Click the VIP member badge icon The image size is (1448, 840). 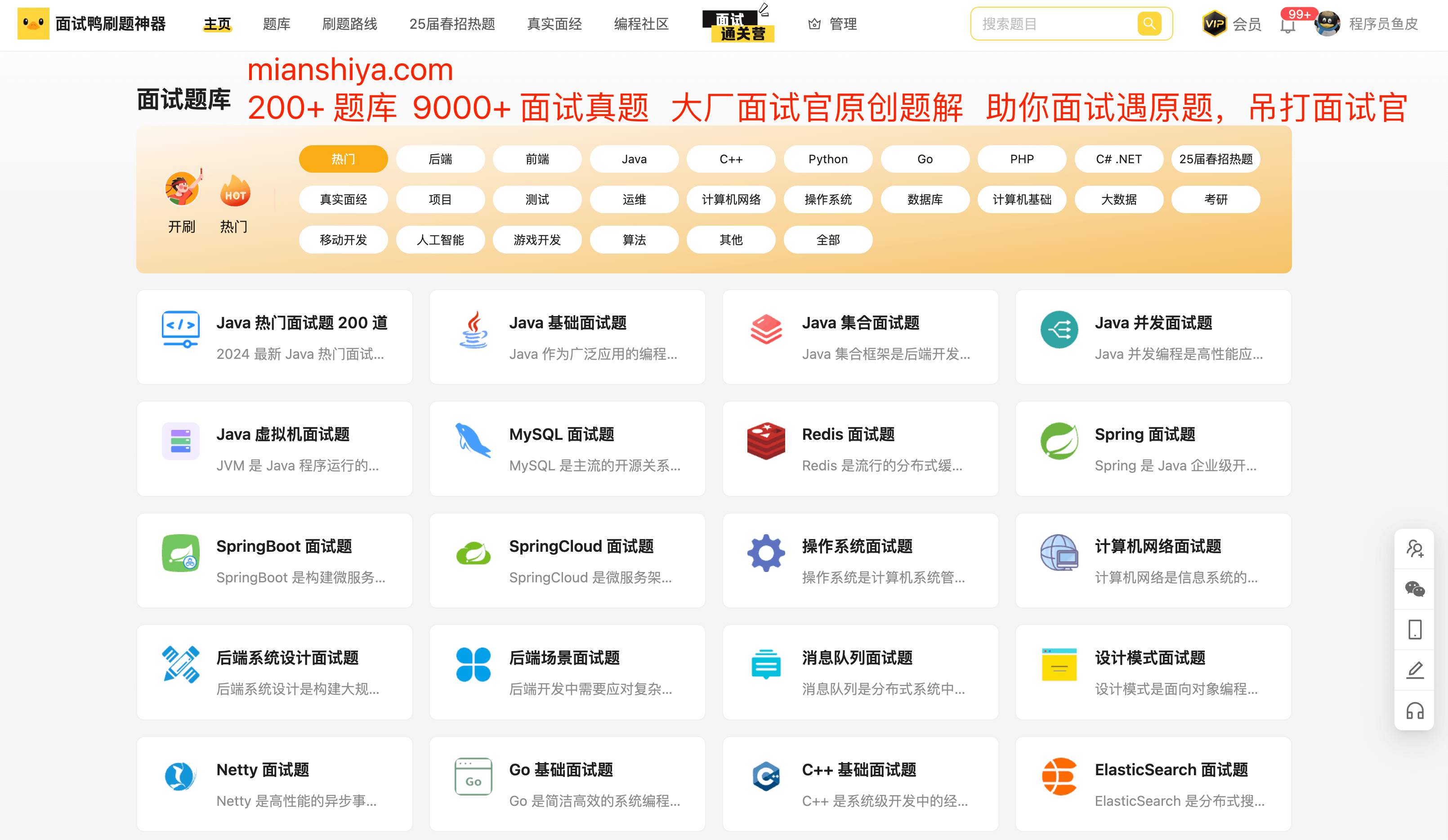(1214, 23)
